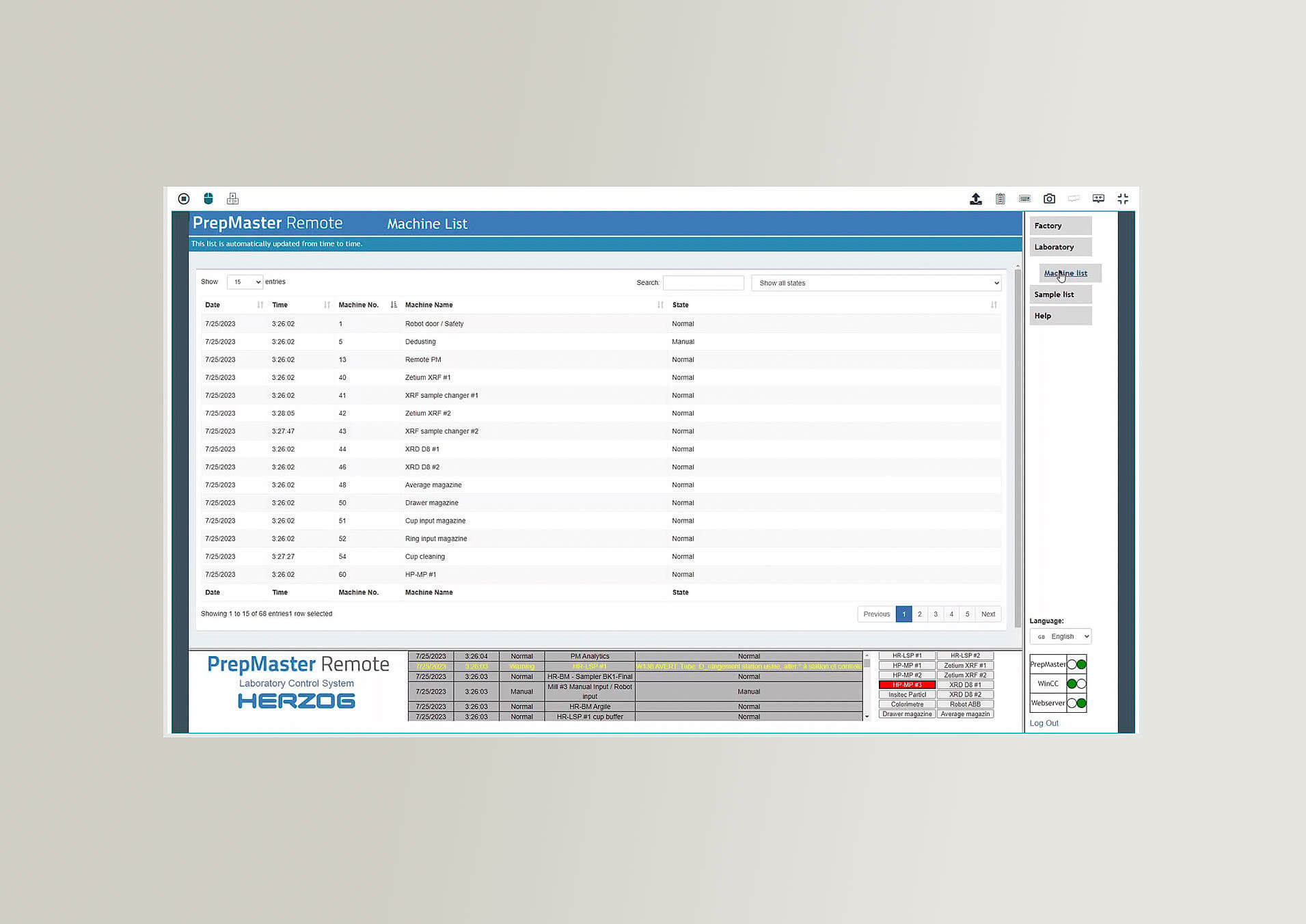Open the Language dropdown set to English

click(x=1061, y=636)
